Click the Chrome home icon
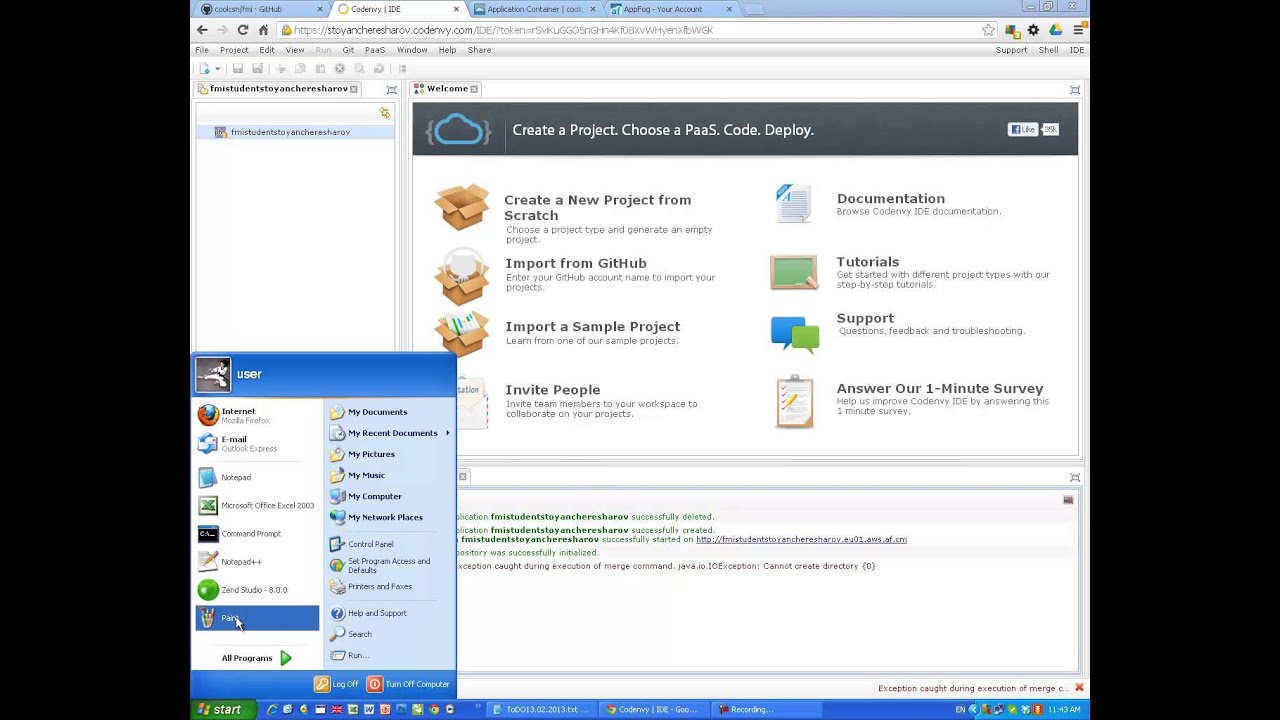The height and width of the screenshot is (720, 1280). (263, 30)
